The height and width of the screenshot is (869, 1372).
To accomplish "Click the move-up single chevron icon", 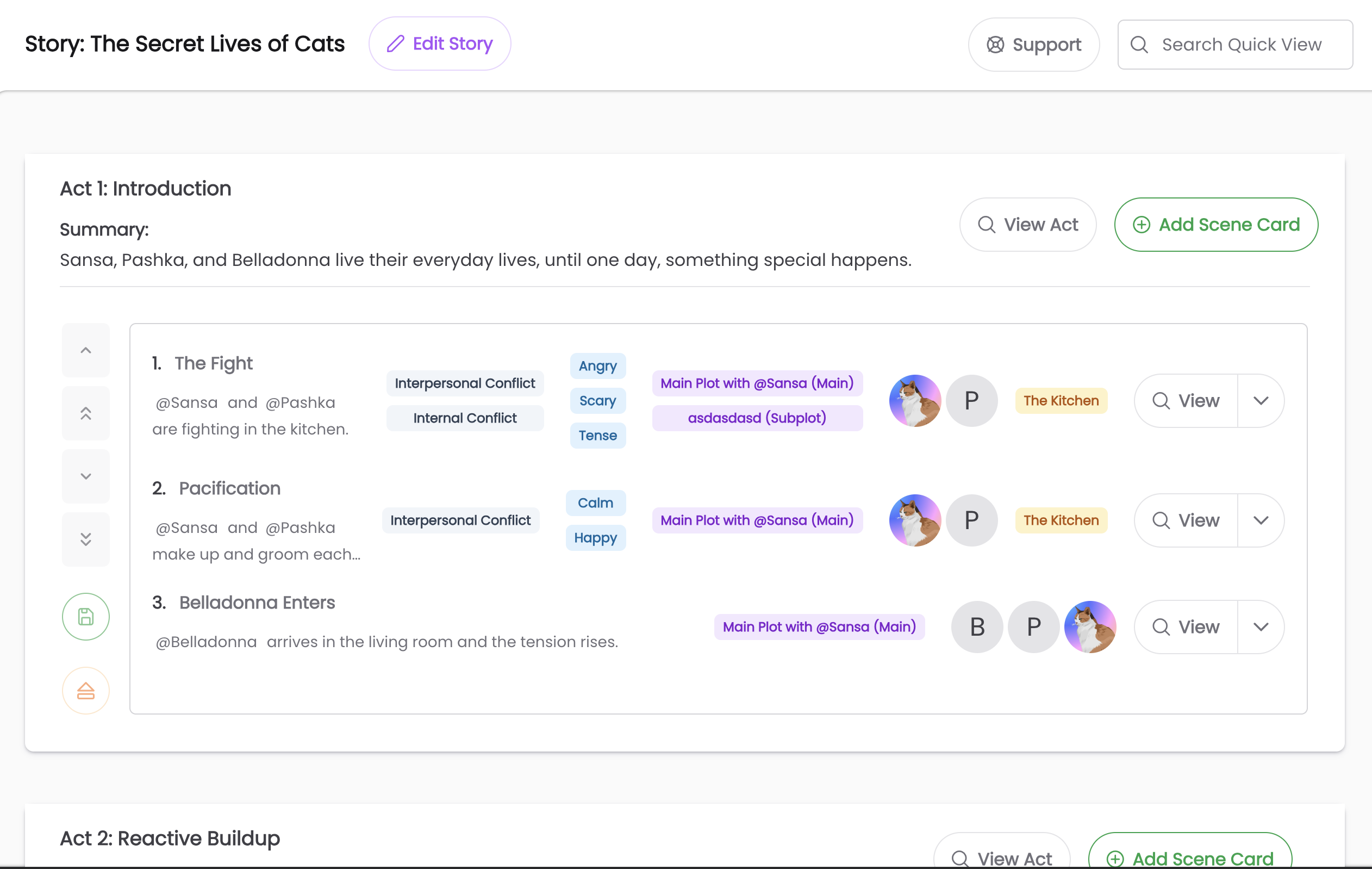I will tap(85, 350).
